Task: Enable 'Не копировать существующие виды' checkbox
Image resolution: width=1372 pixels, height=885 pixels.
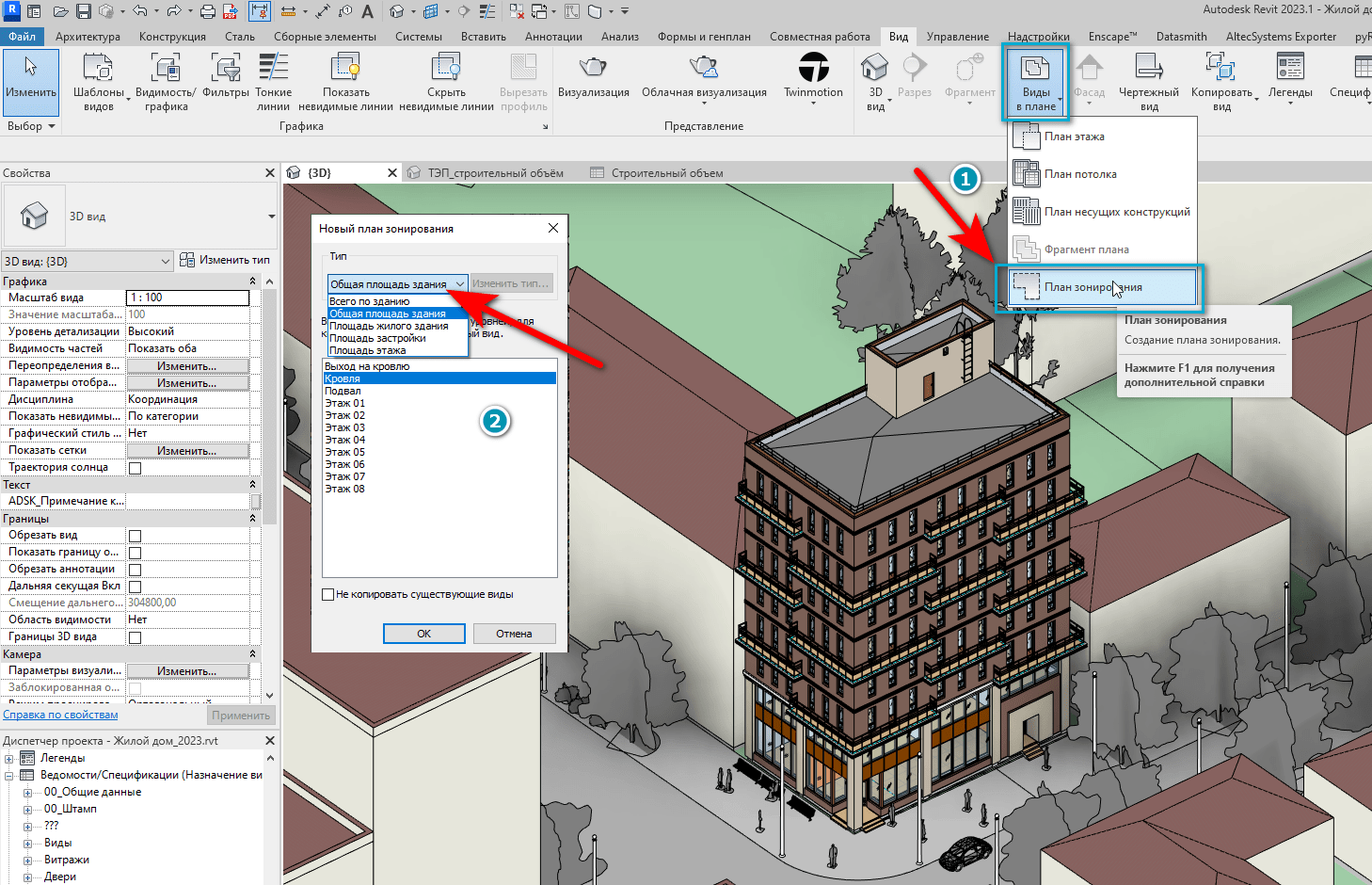Action: coord(328,595)
